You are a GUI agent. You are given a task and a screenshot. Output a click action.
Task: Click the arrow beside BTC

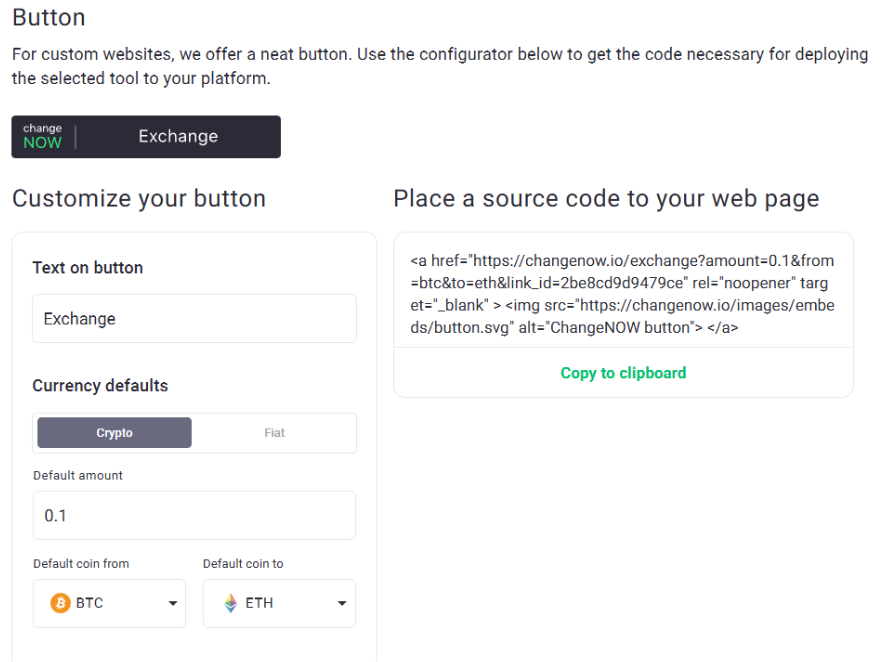pyautogui.click(x=172, y=603)
